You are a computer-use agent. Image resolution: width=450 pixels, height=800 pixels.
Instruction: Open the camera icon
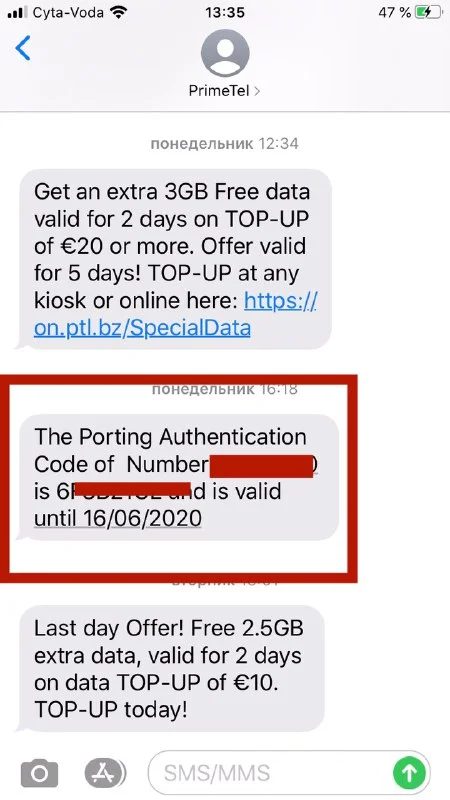(39, 773)
